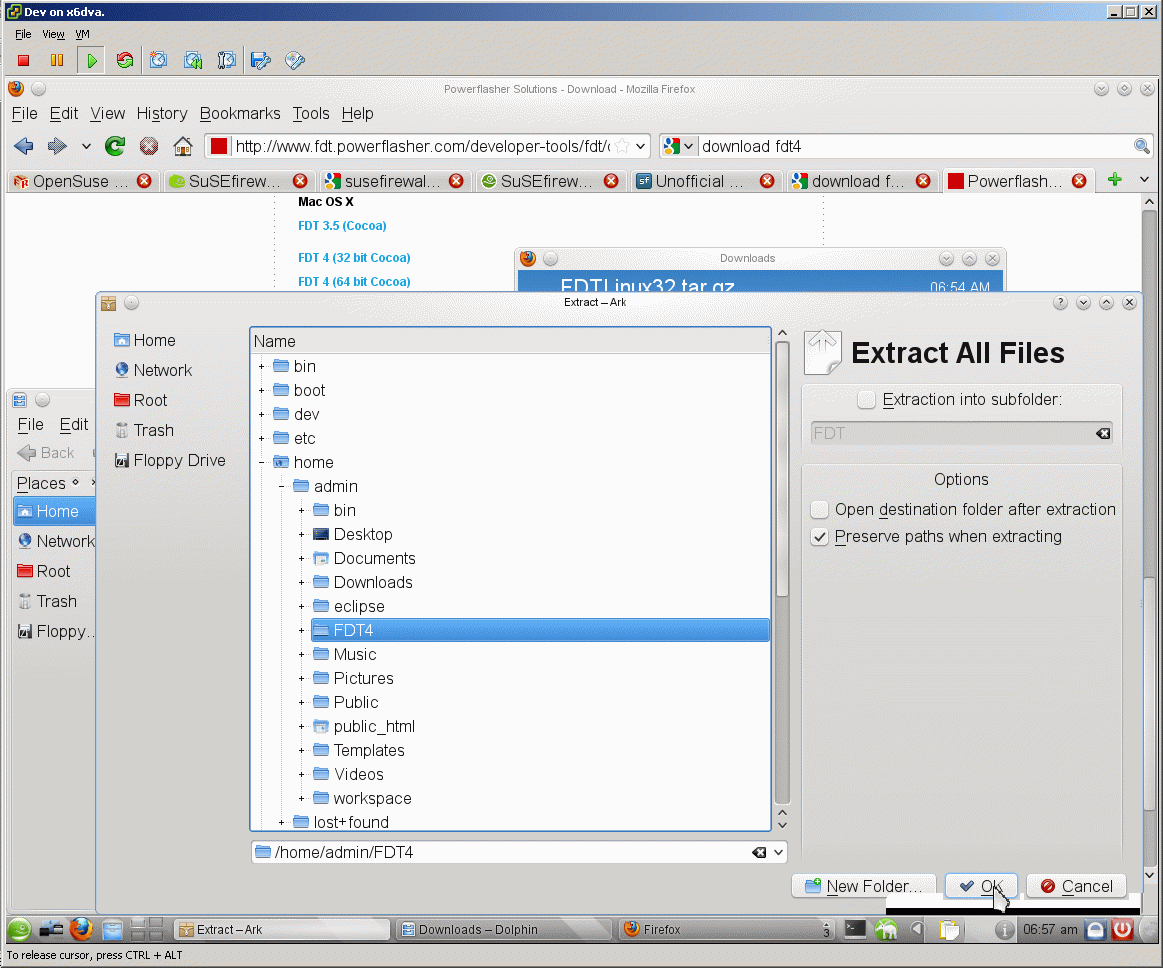The image size is (1163, 968).
Task: Click the red Stop VM button
Action: coord(23,61)
